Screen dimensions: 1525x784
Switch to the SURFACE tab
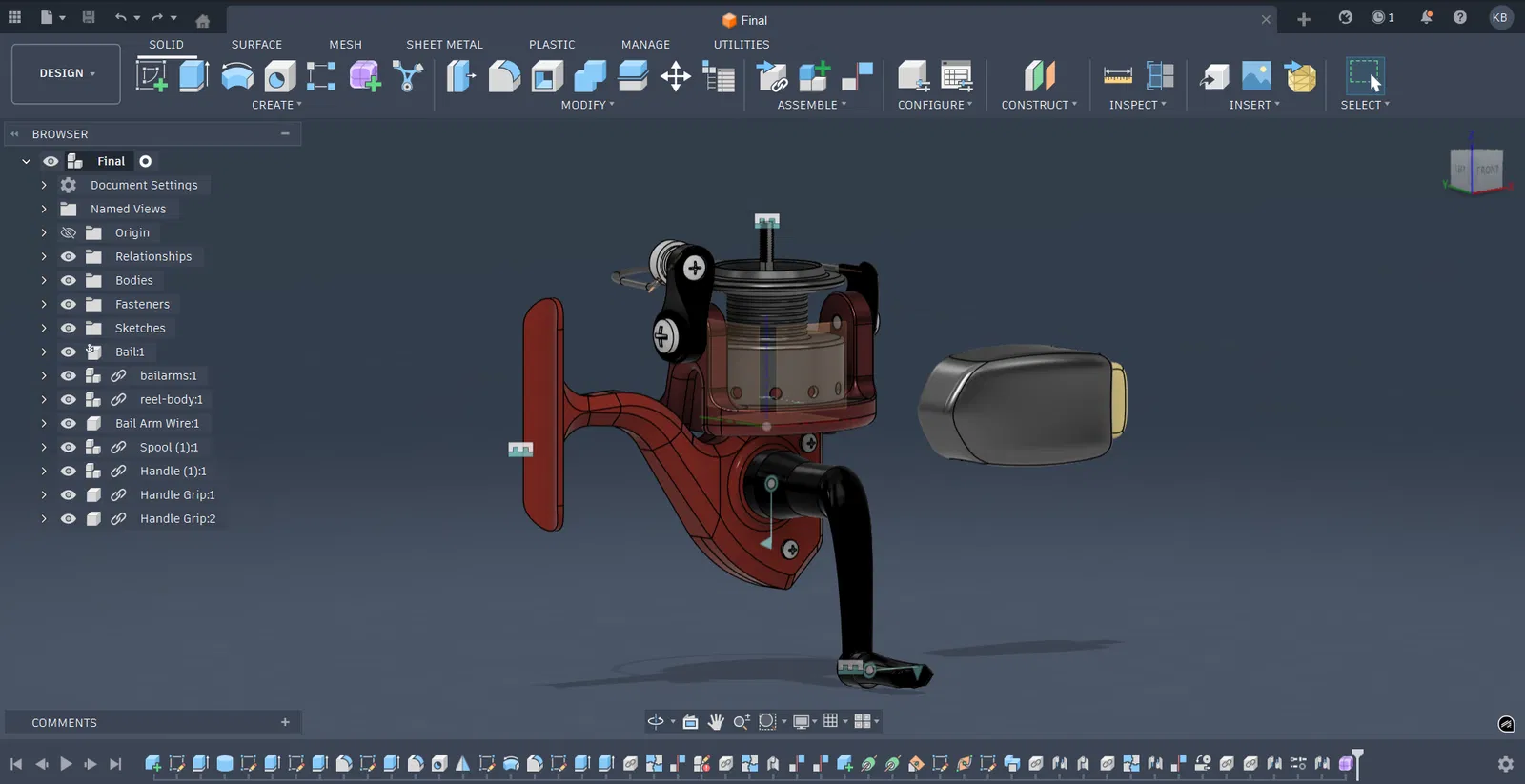click(x=256, y=45)
